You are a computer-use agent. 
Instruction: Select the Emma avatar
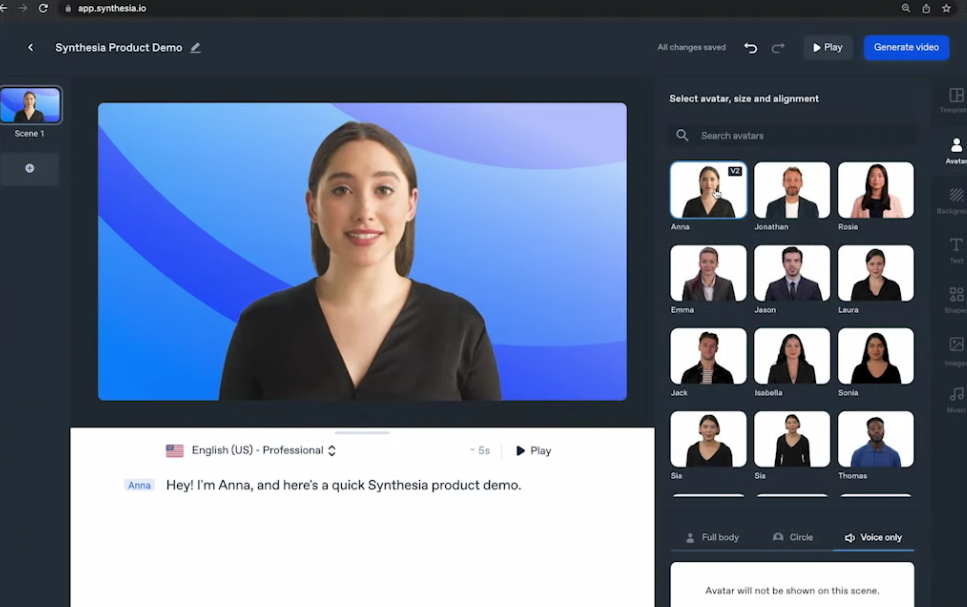click(708, 273)
